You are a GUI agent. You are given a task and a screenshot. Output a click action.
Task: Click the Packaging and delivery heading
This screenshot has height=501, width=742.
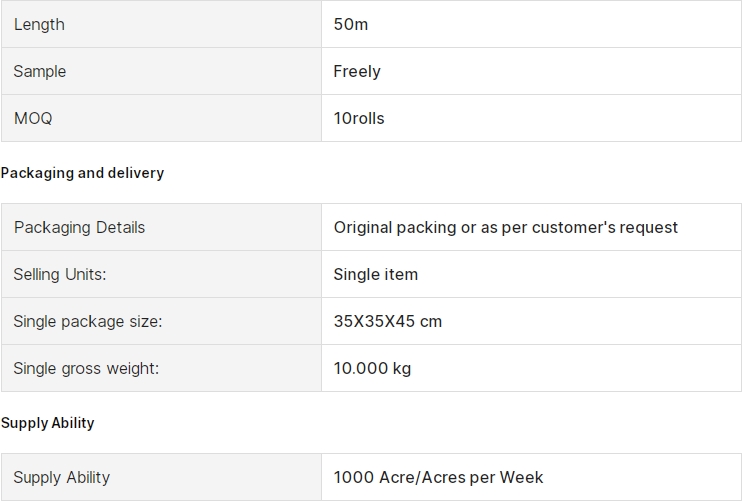click(82, 173)
